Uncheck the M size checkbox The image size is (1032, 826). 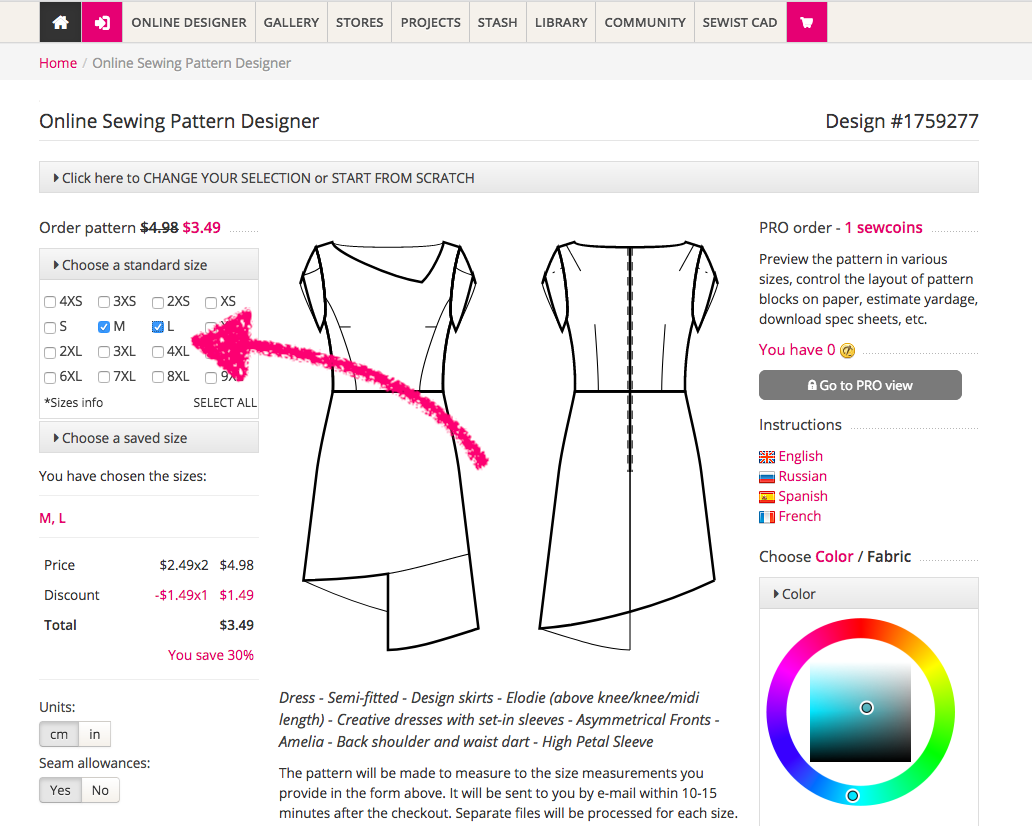click(x=104, y=327)
